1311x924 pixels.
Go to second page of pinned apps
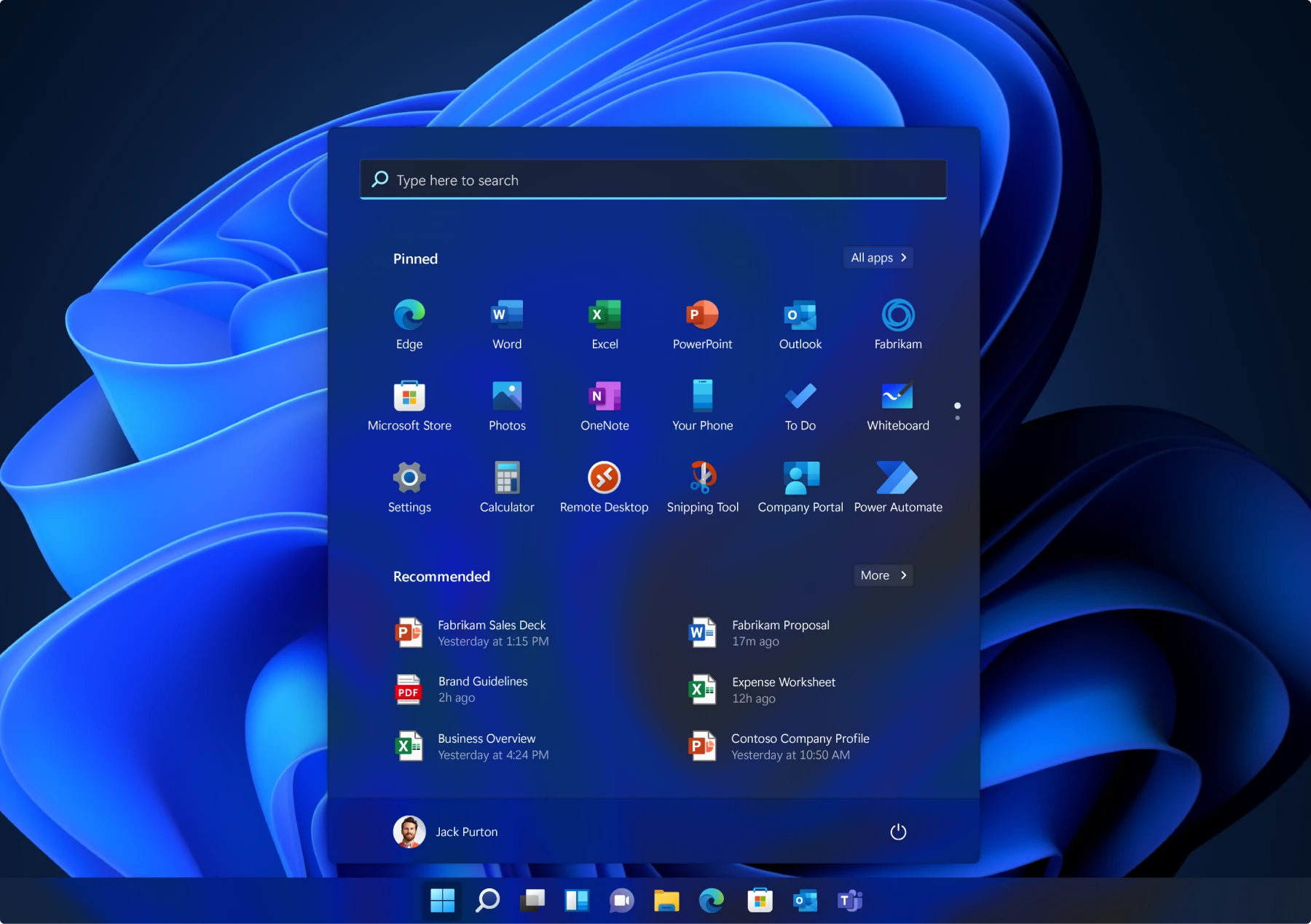pyautogui.click(x=957, y=418)
